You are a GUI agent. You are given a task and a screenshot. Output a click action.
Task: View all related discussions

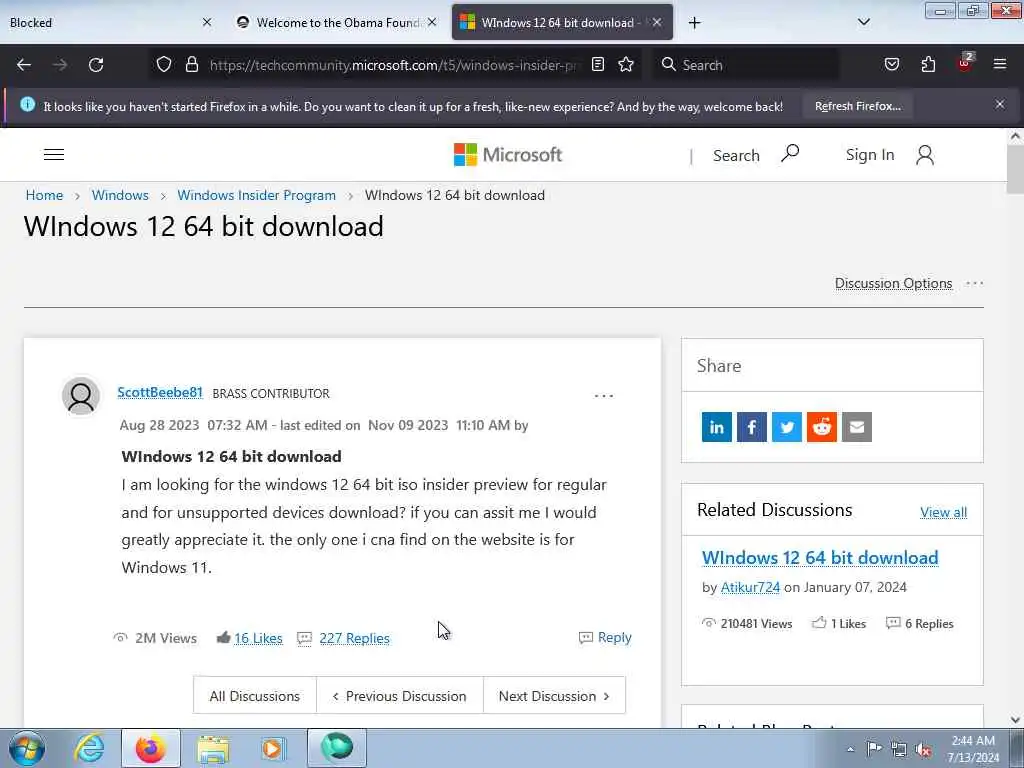coord(944,513)
